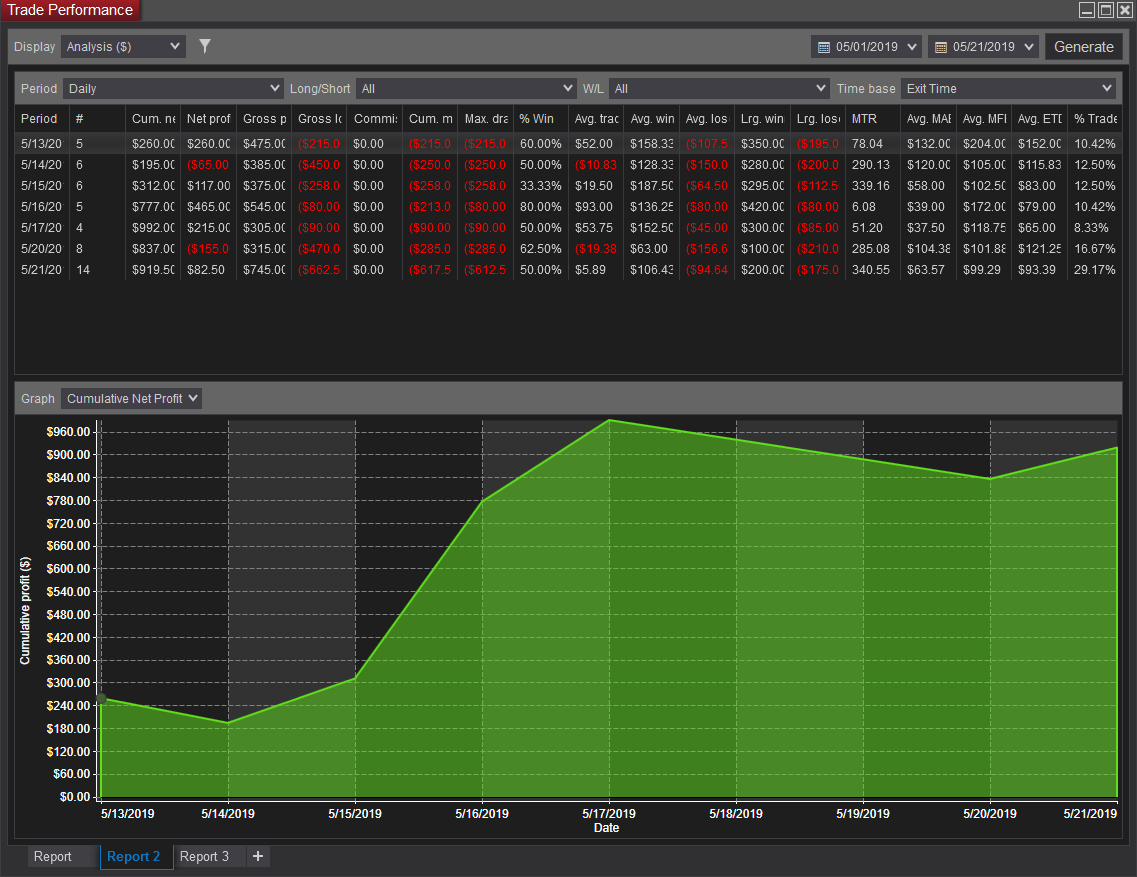Viewport: 1137px width, 877px height.
Task: Select the 5/15/2019 period row
Action: [x=568, y=186]
